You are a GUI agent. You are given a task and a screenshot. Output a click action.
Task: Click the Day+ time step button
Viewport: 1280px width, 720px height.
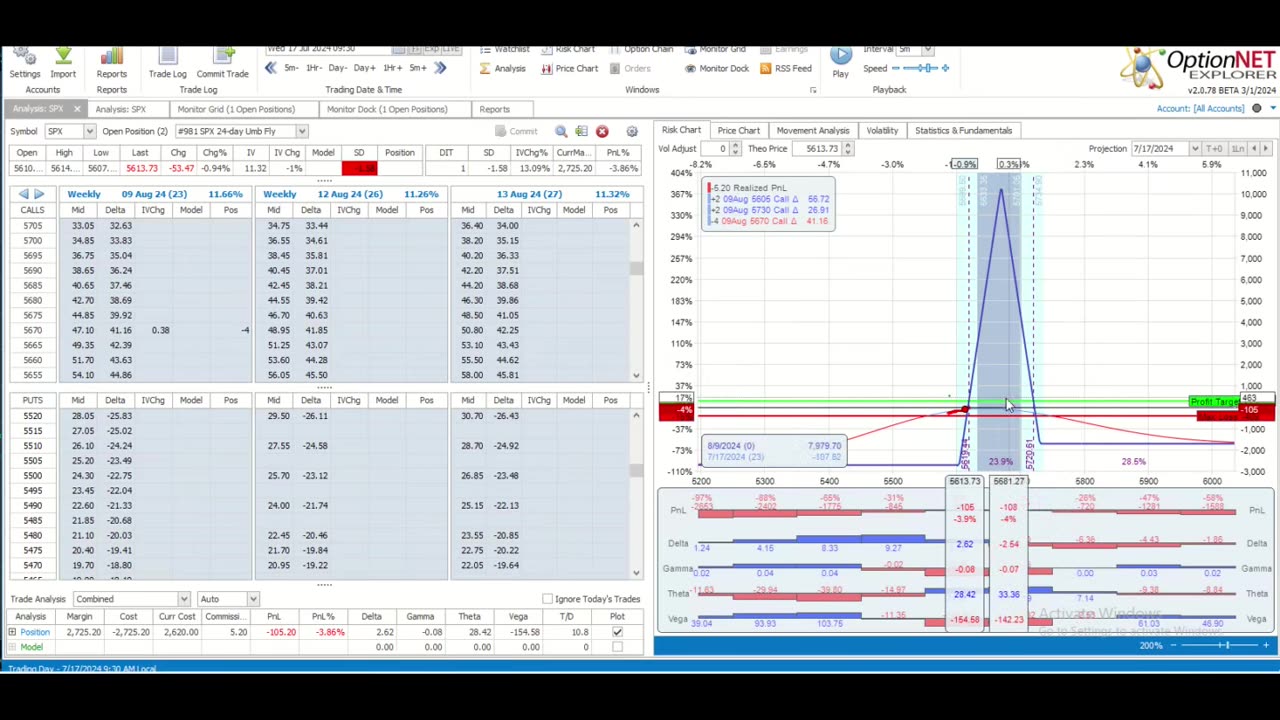364,68
